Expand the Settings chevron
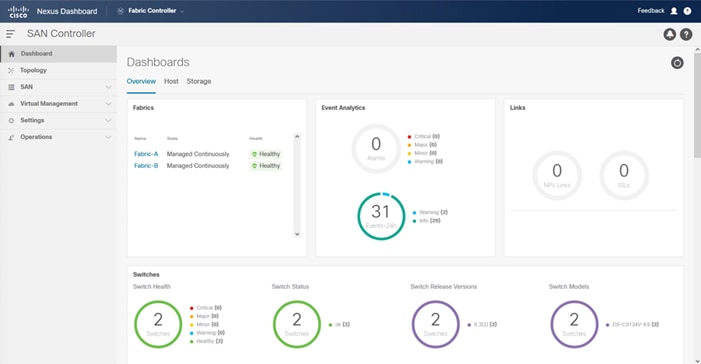Viewport: 701px width, 364px height. tap(108, 121)
